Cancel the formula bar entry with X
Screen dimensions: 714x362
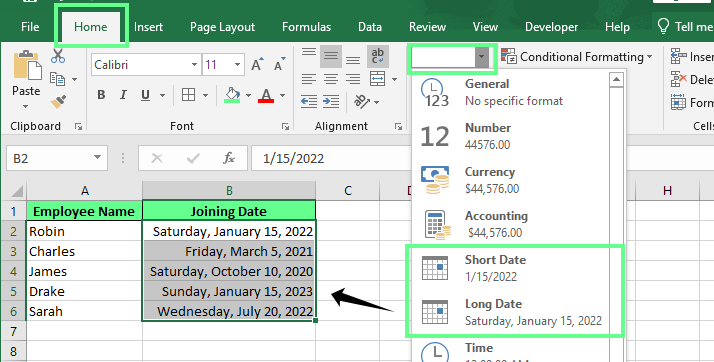(157, 158)
